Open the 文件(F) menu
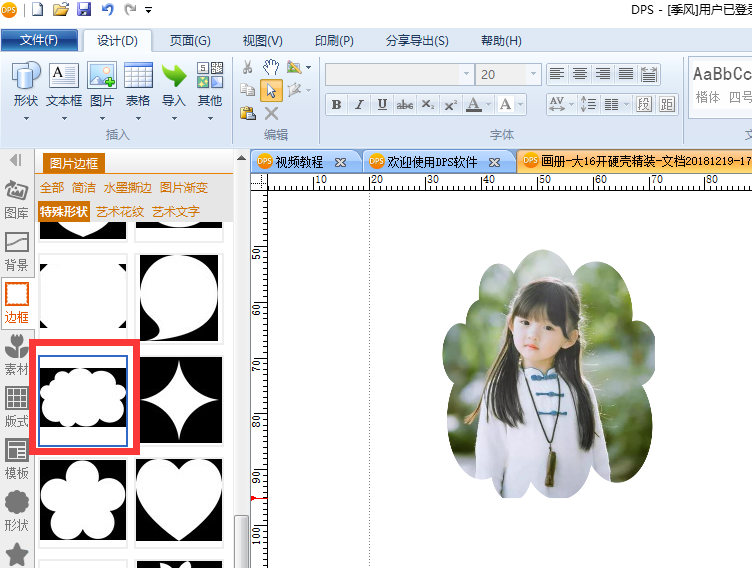This screenshot has height=568, width=752. [x=39, y=40]
